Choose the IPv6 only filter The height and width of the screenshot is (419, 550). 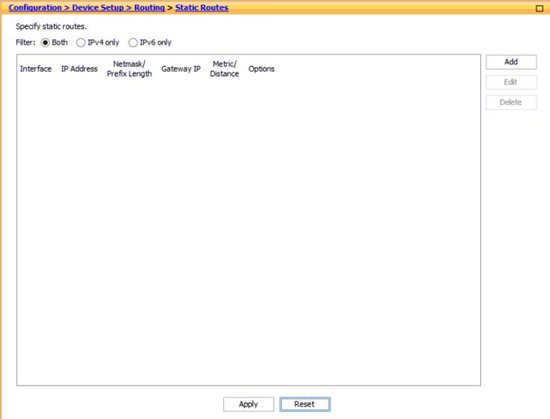click(x=133, y=43)
